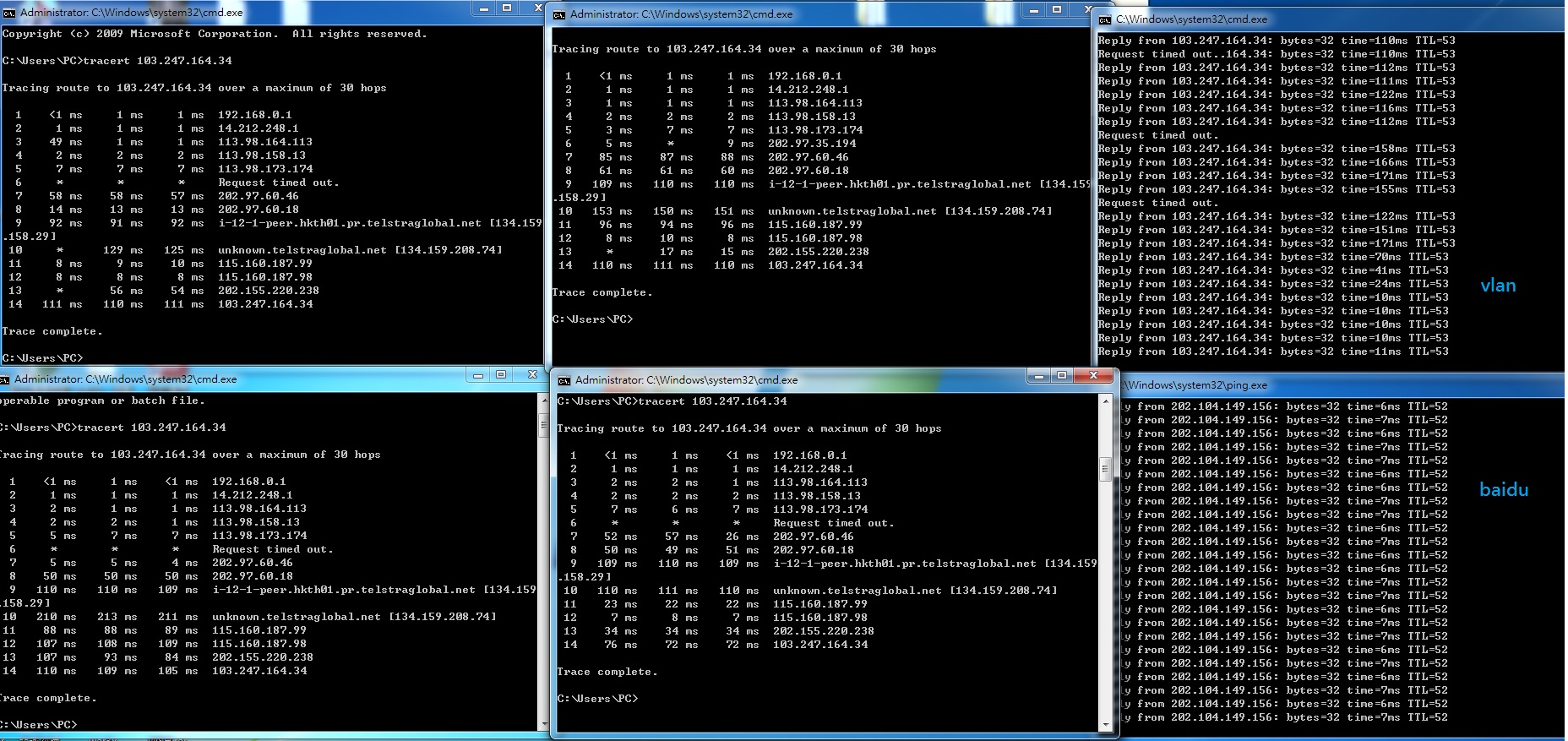Screen dimensions: 1568x741
Task: Click the ping reply showing time=151ms
Action: point(1277,230)
